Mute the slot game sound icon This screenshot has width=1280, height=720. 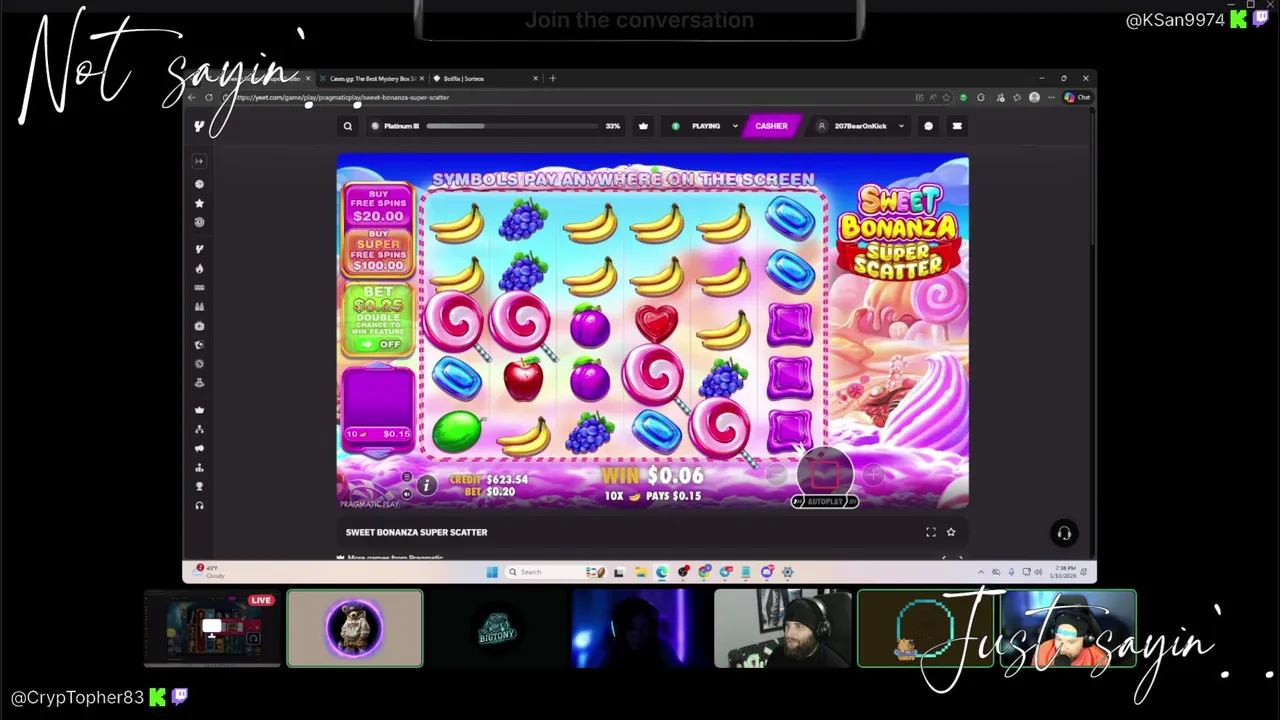[406, 494]
